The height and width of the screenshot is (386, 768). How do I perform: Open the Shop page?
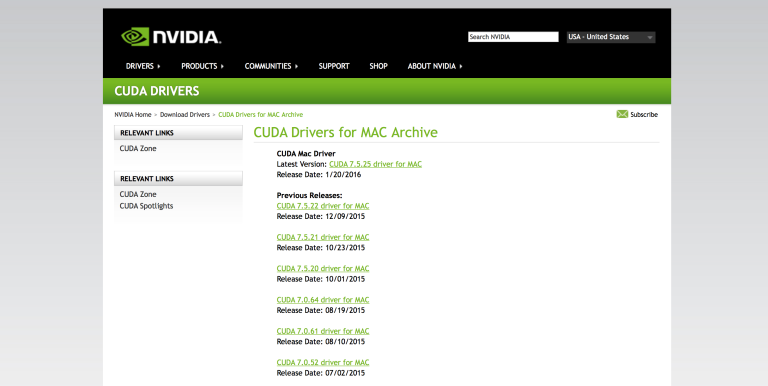(379, 66)
